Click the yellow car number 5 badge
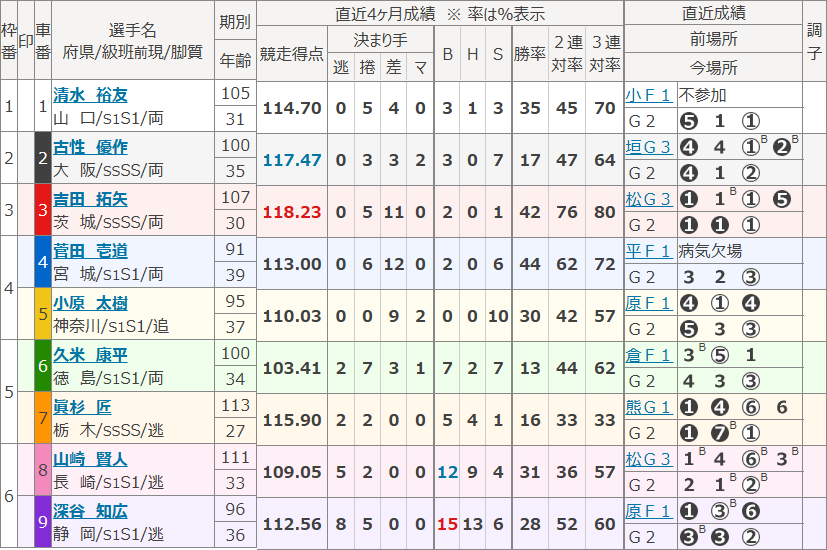 (x=43, y=314)
